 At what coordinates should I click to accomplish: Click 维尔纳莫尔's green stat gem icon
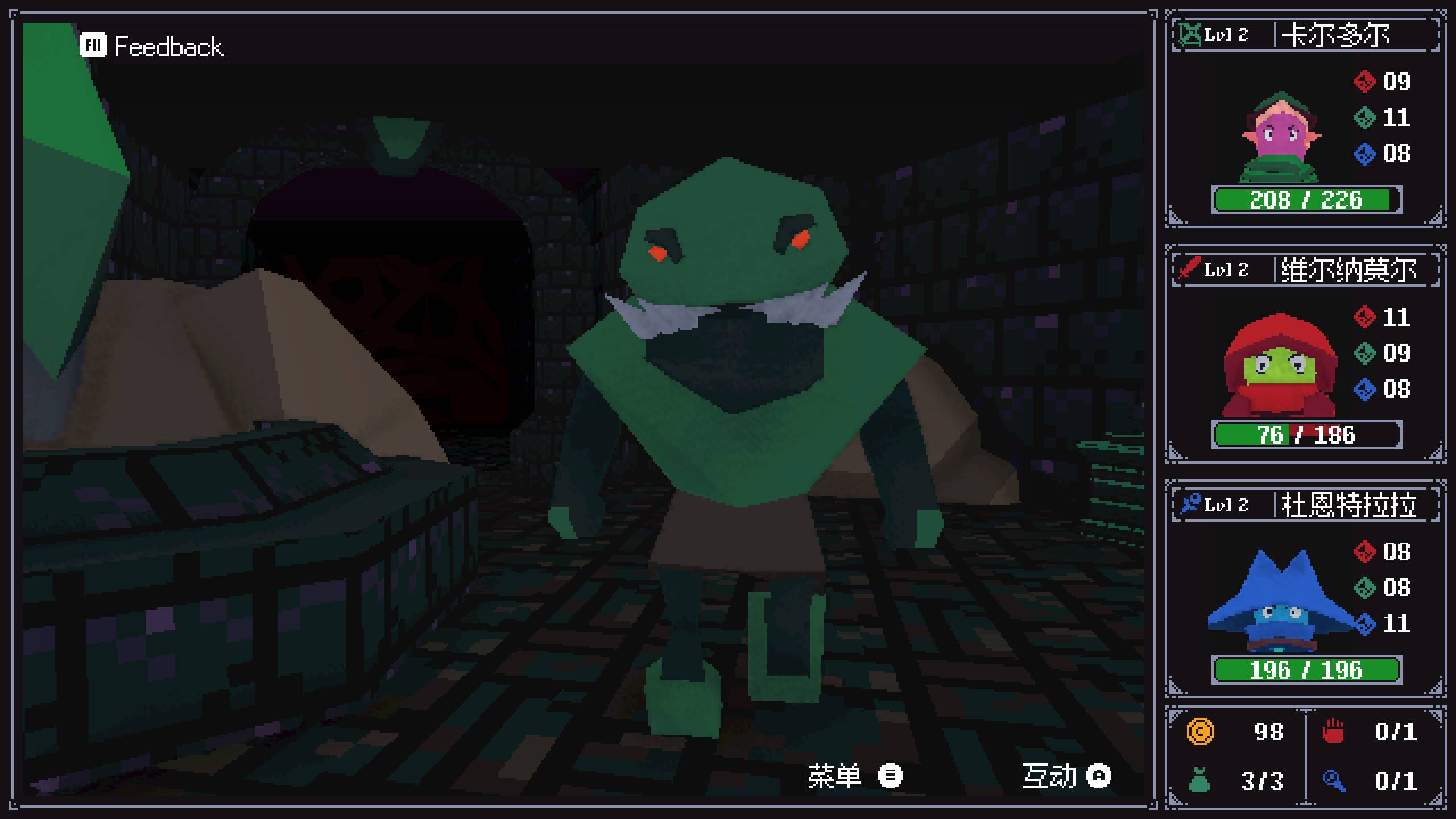1364,353
